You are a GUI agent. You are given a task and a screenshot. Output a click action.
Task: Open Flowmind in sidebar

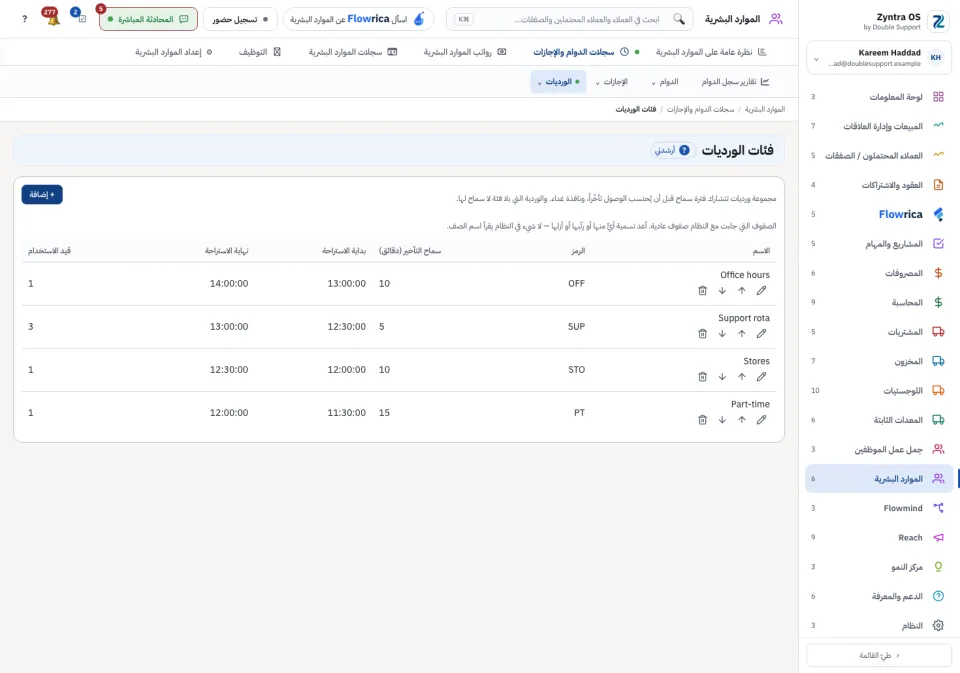[x=879, y=508]
